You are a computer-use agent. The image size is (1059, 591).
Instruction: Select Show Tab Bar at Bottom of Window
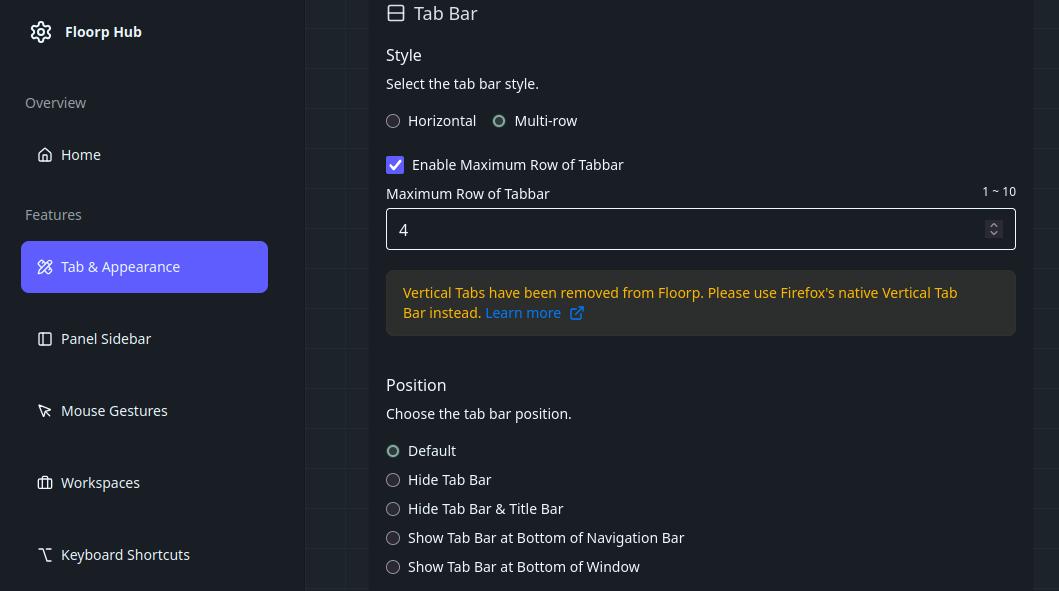(393, 567)
